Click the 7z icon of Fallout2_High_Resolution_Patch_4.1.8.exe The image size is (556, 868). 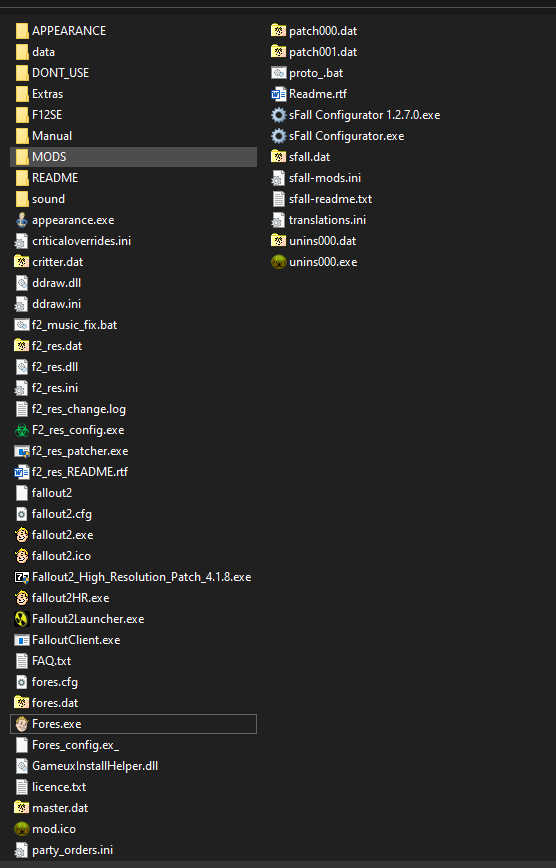click(x=22, y=577)
